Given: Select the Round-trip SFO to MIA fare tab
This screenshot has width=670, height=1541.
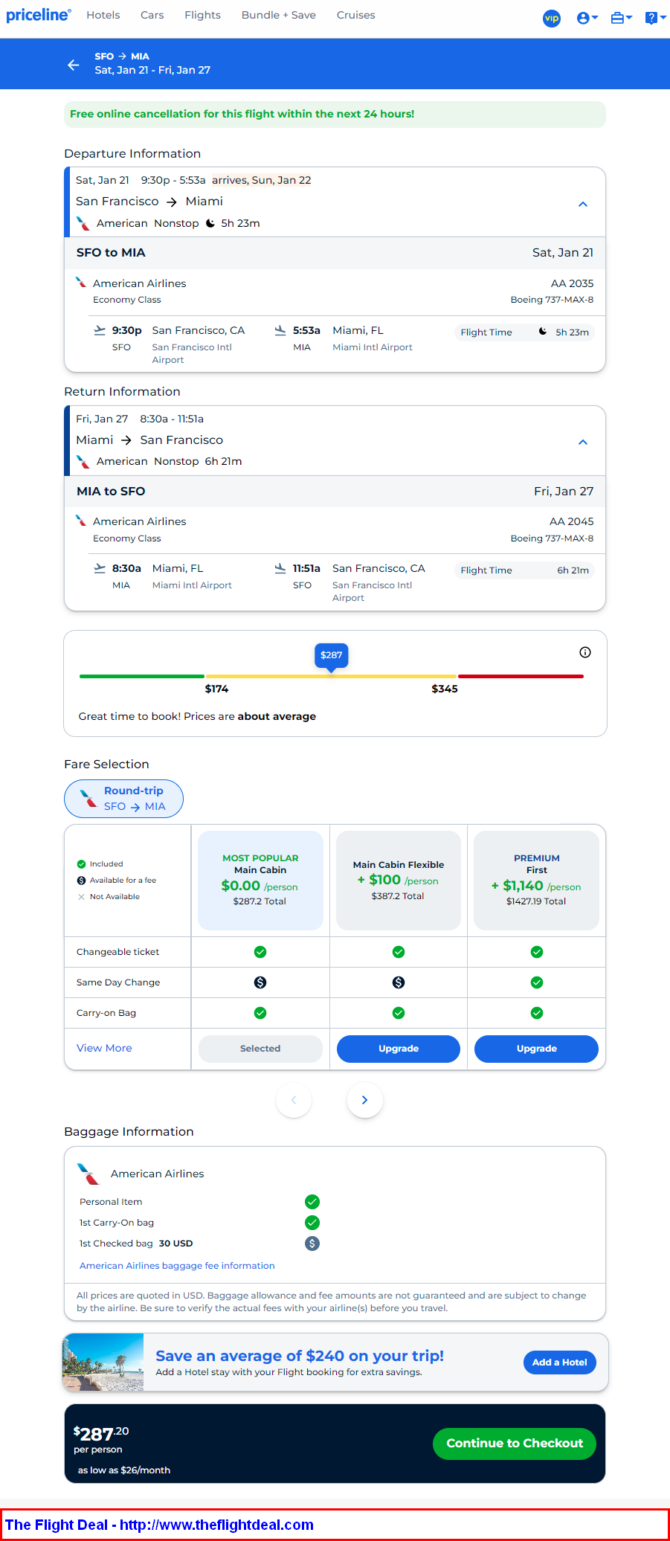Looking at the screenshot, I should 124,799.
